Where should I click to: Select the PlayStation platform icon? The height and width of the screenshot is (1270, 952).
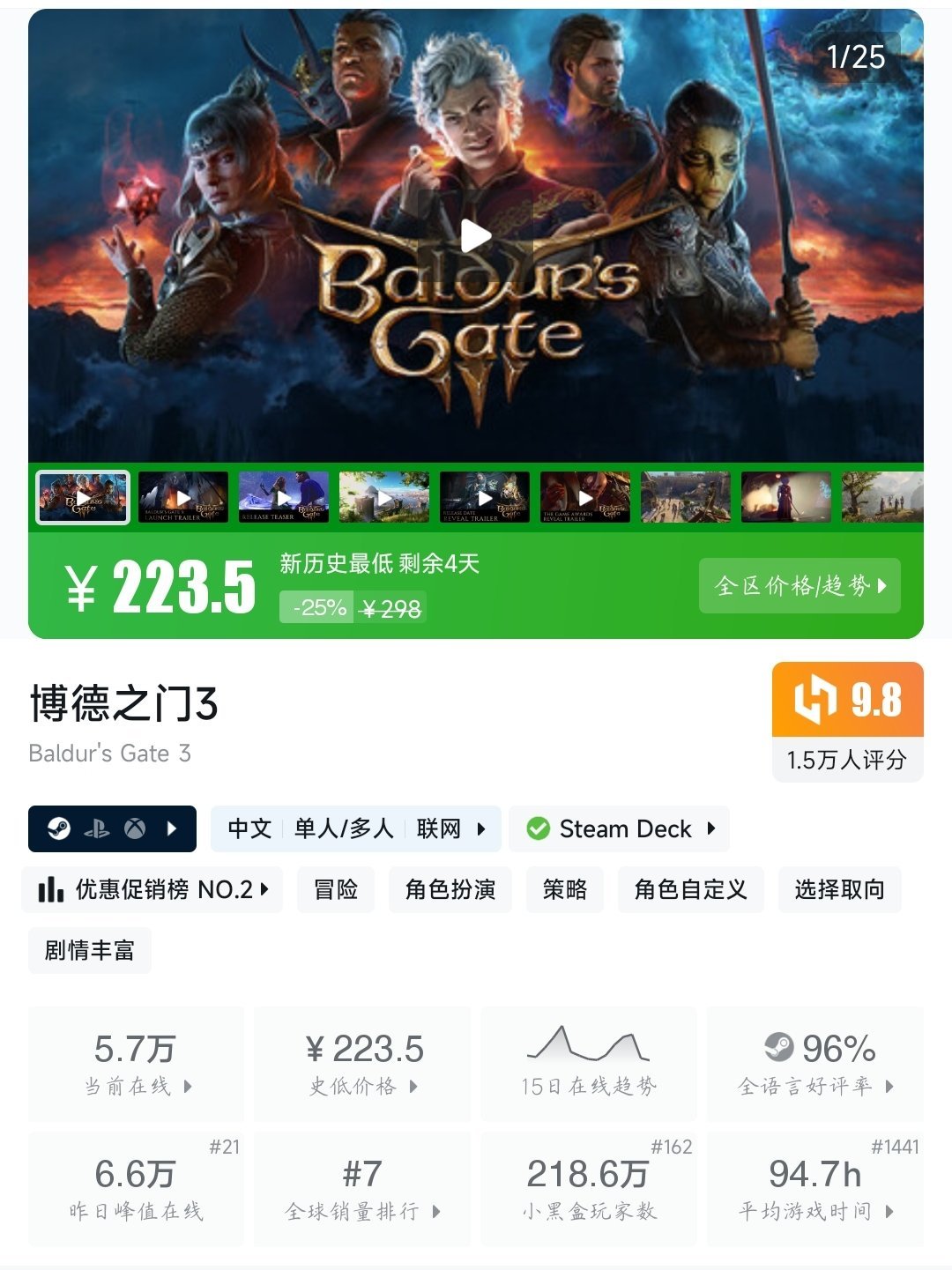(x=97, y=828)
